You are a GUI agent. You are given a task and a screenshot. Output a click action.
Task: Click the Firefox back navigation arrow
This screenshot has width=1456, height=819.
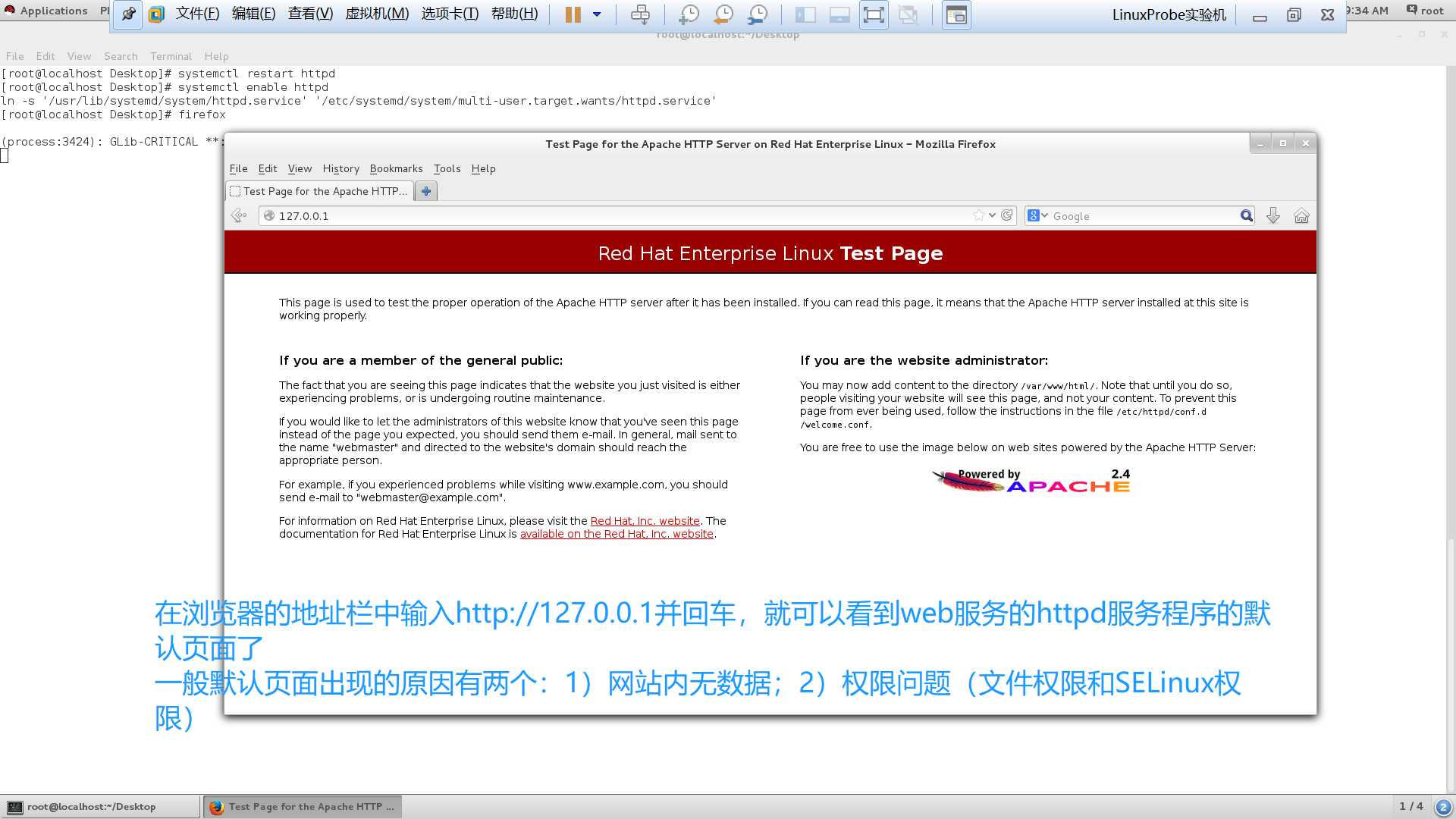[x=239, y=215]
